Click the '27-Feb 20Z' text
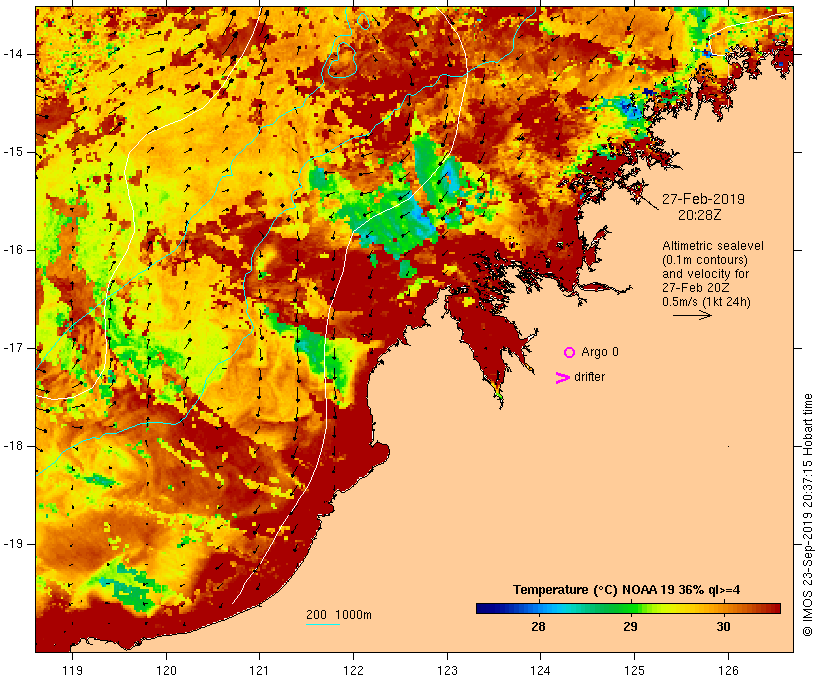Viewport: 820px width, 680px height. (x=696, y=288)
